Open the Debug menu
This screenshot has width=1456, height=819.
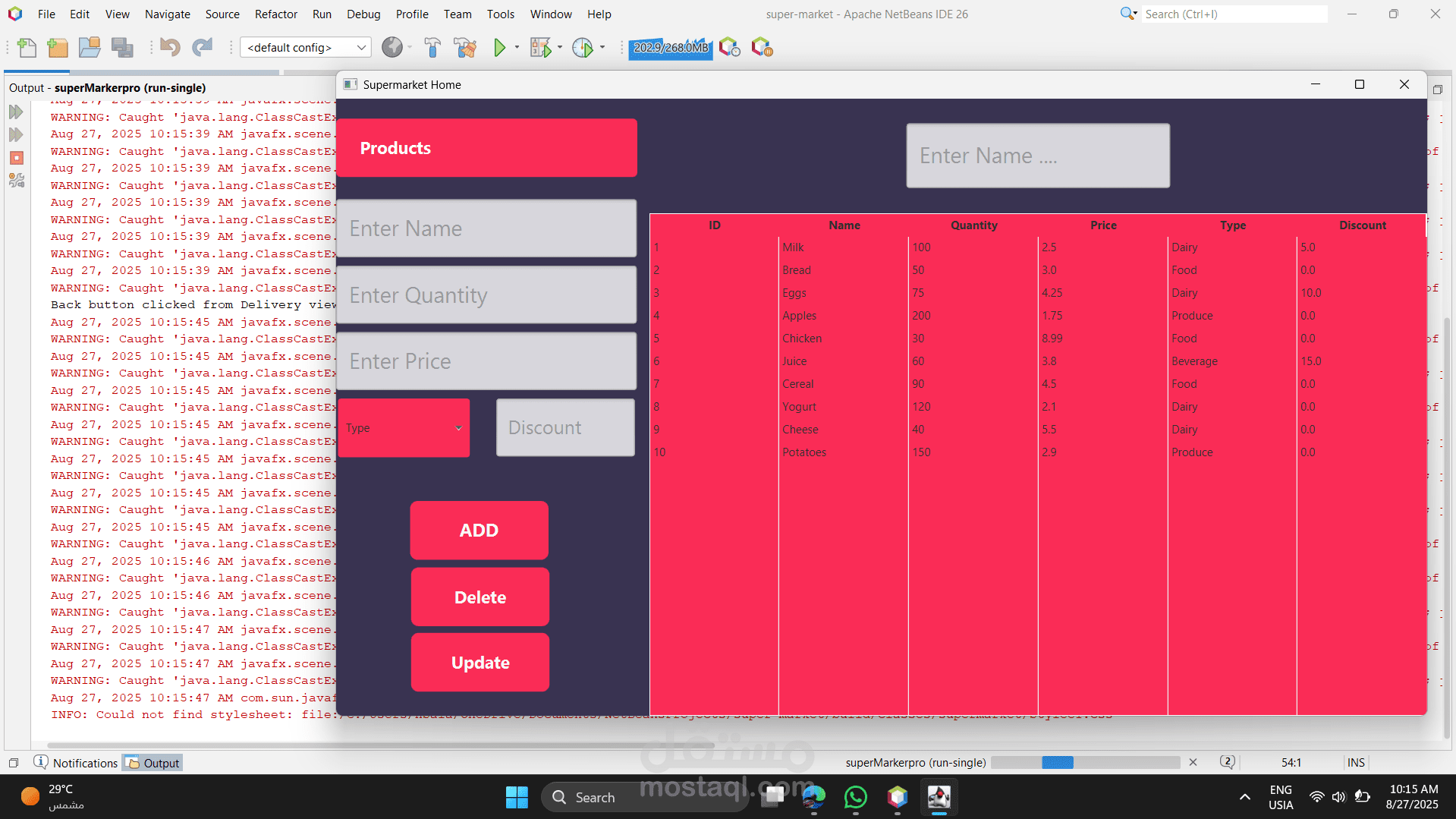tap(363, 14)
